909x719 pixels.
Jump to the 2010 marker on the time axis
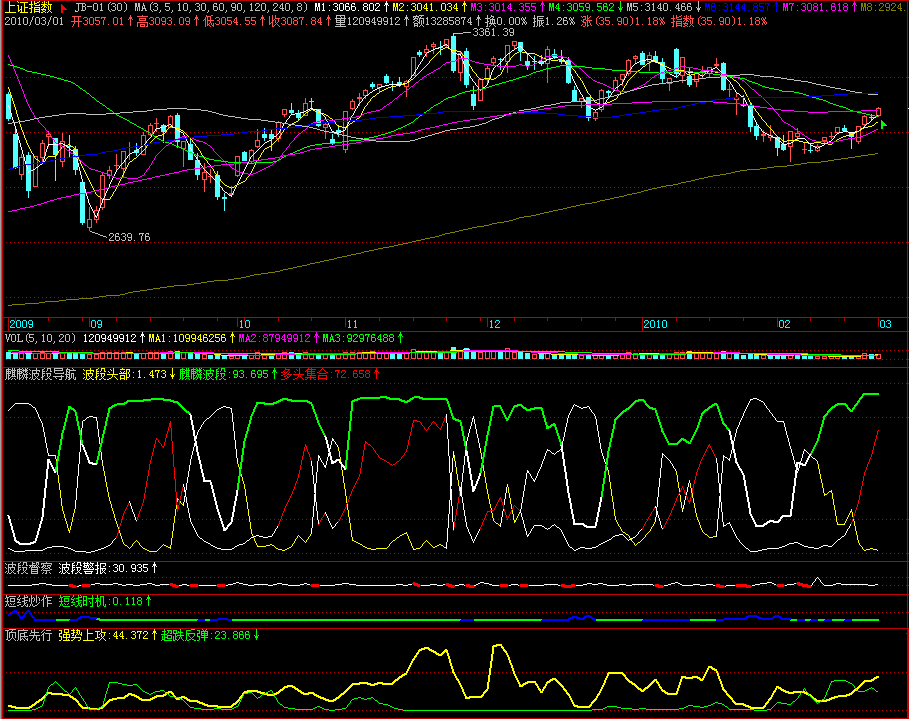coord(656,324)
